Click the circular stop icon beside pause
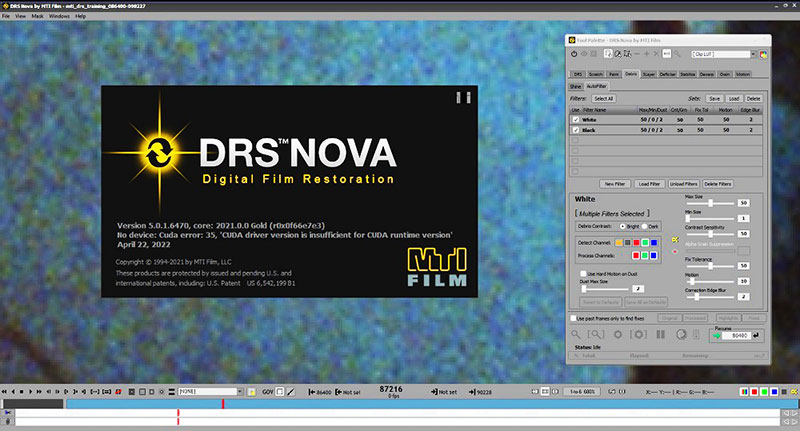The width and height of the screenshot is (800, 431). click(x=681, y=335)
